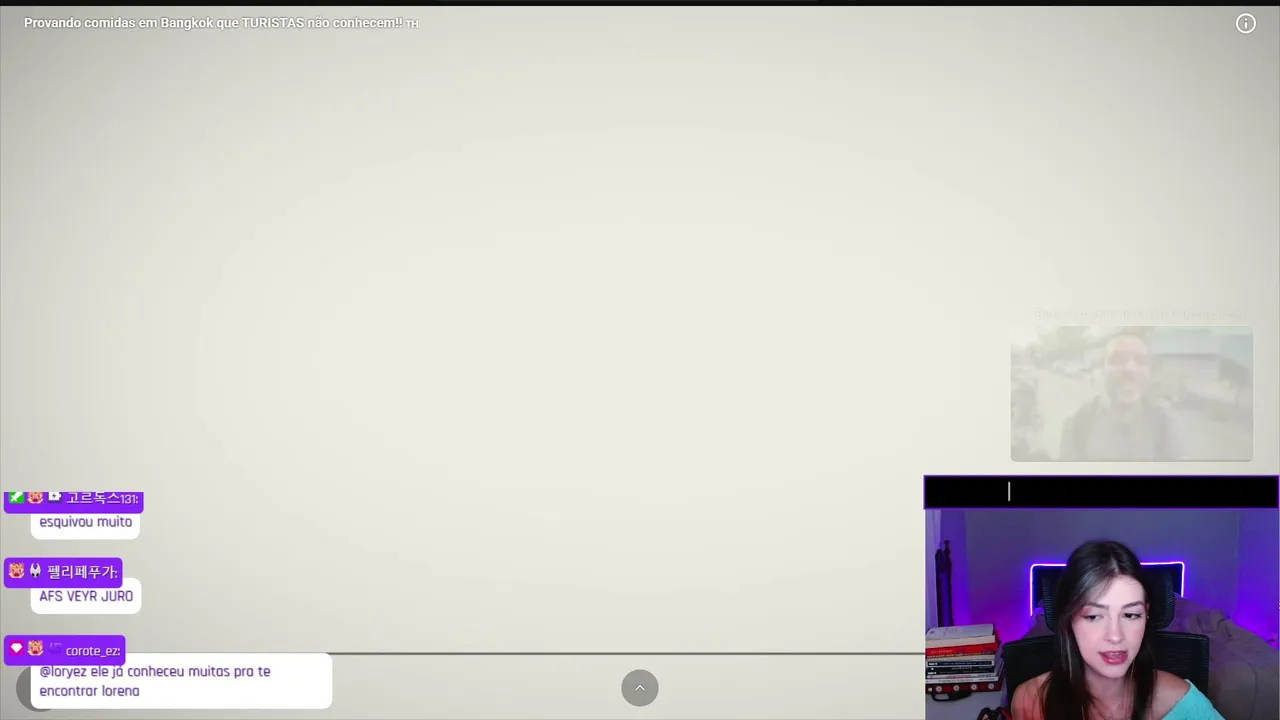1280x720 pixels.
Task: Open the video info icon
Action: pyautogui.click(x=1245, y=24)
